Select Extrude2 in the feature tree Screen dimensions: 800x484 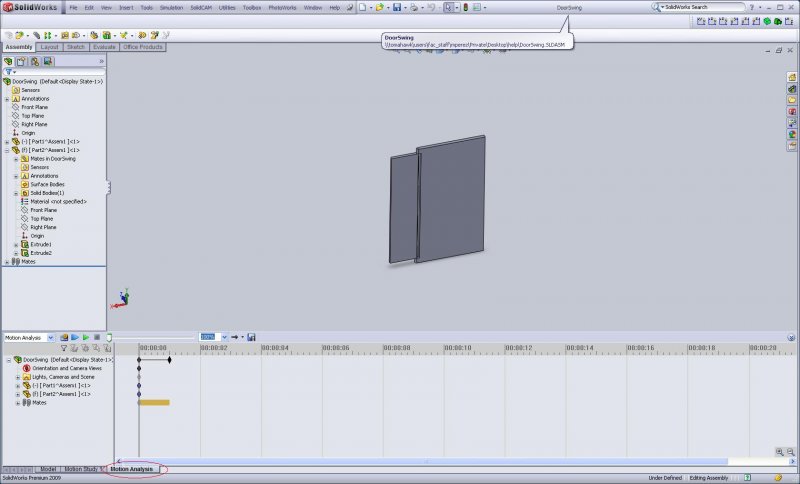click(x=41, y=253)
